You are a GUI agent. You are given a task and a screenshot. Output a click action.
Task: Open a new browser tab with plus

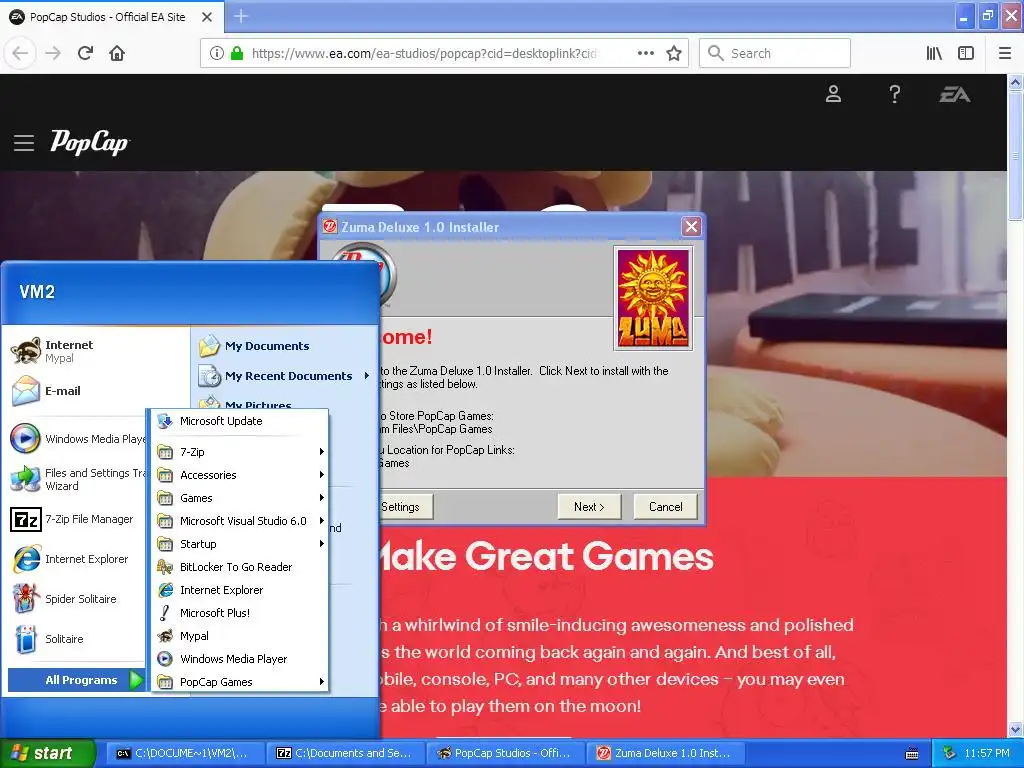coord(241,16)
